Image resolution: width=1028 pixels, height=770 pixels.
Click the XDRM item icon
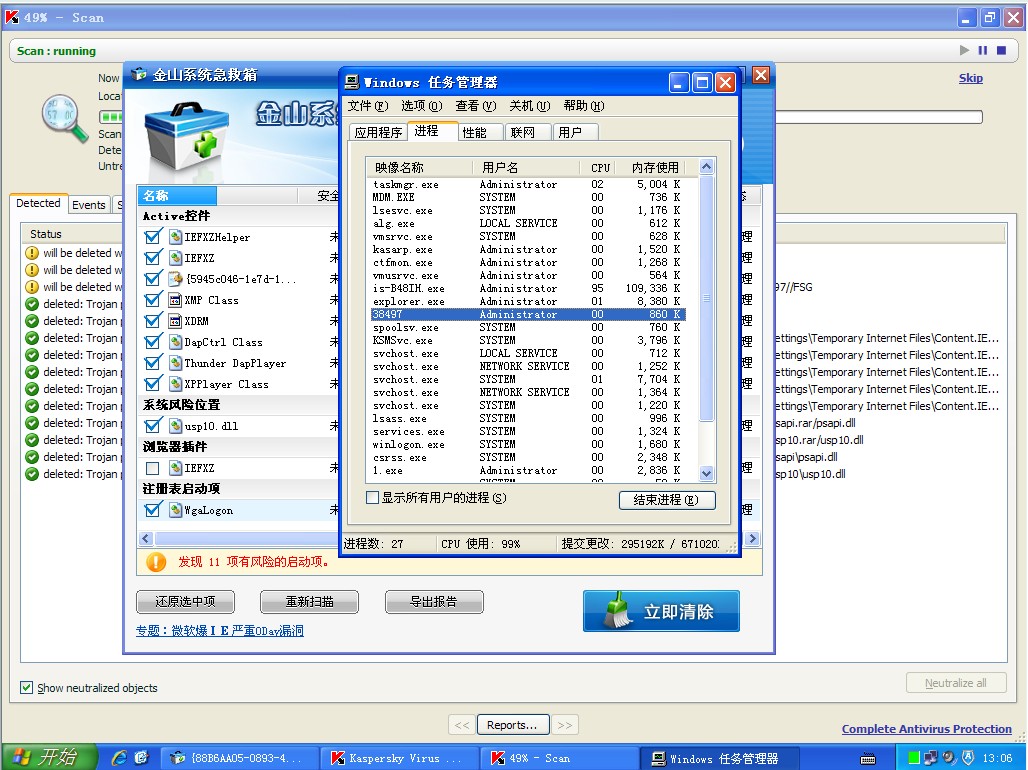tap(175, 321)
